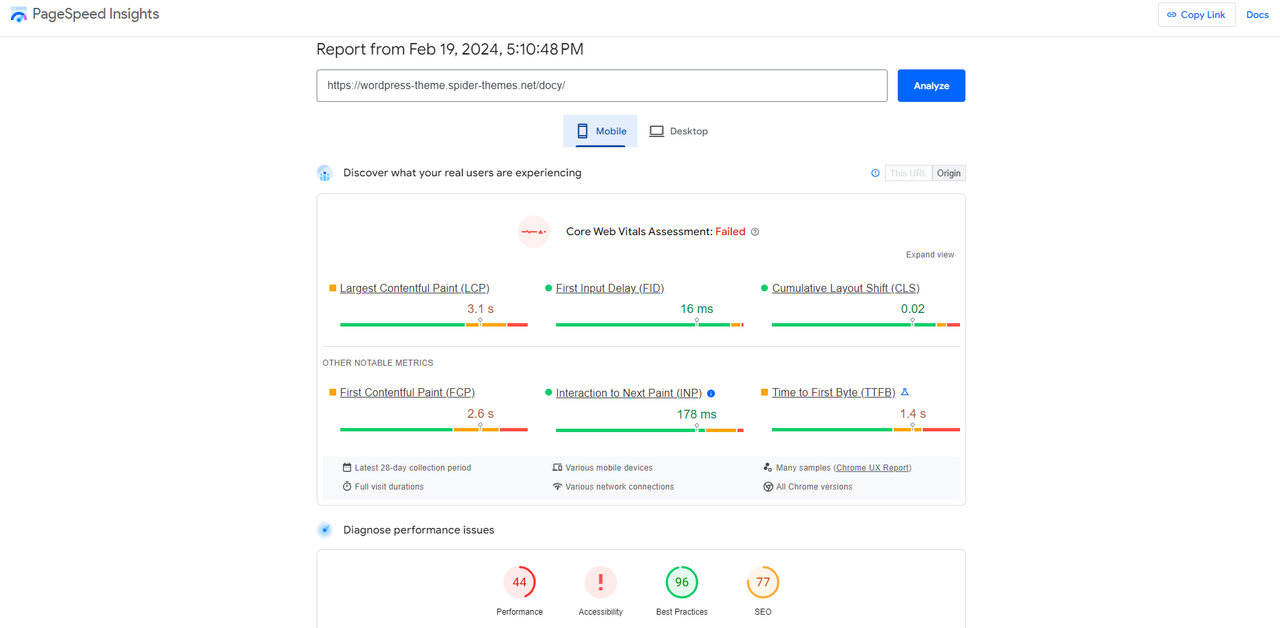
Task: Click the LCP distribution bar
Action: [x=434, y=325]
